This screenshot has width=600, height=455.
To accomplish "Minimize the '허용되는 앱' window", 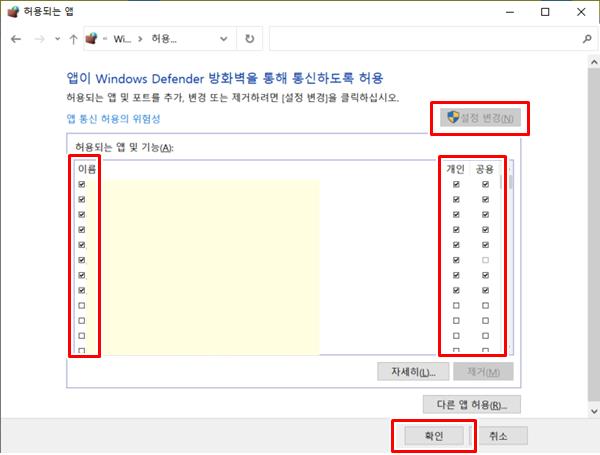I will coord(510,12).
